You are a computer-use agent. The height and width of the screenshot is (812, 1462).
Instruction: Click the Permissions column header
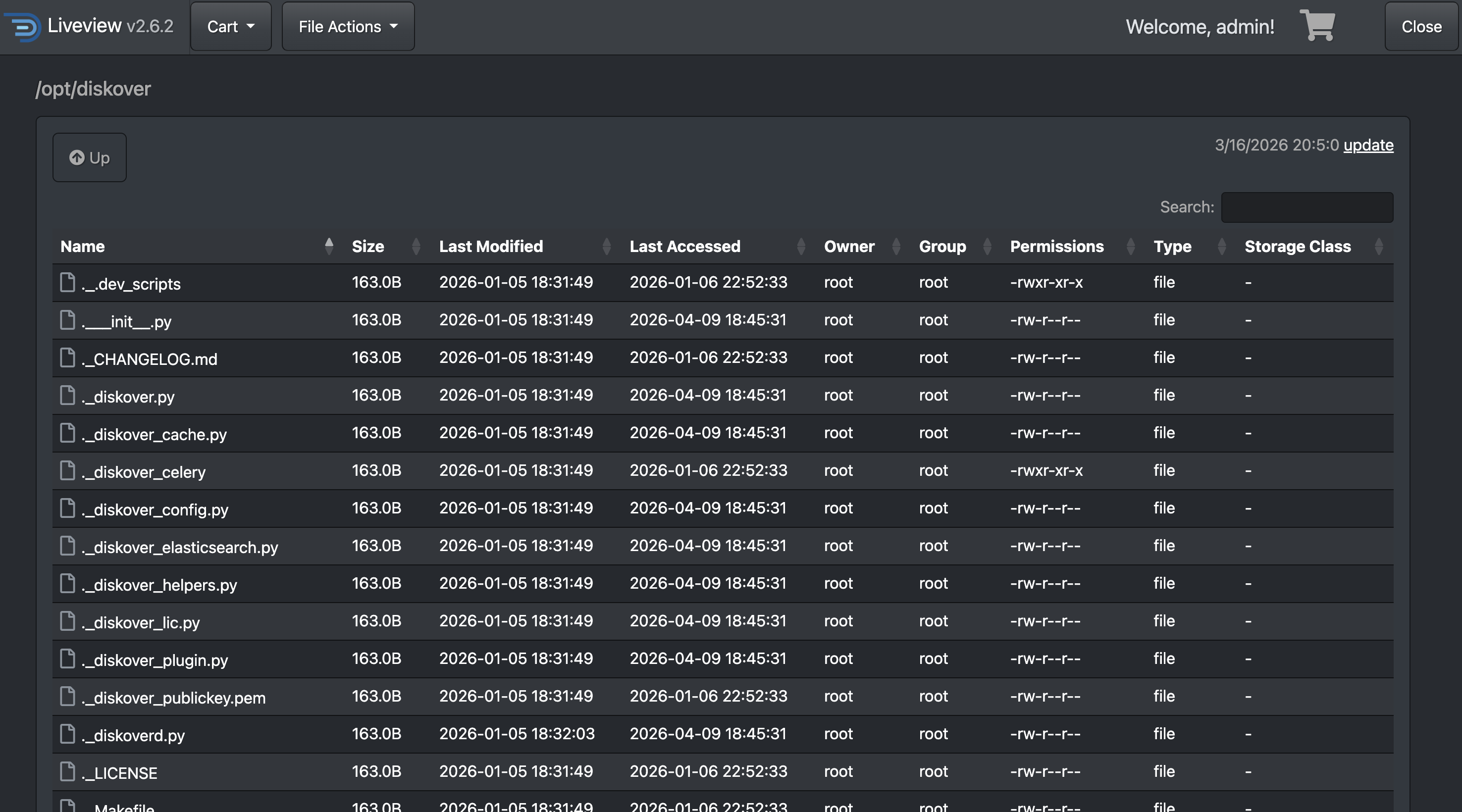pos(1057,246)
